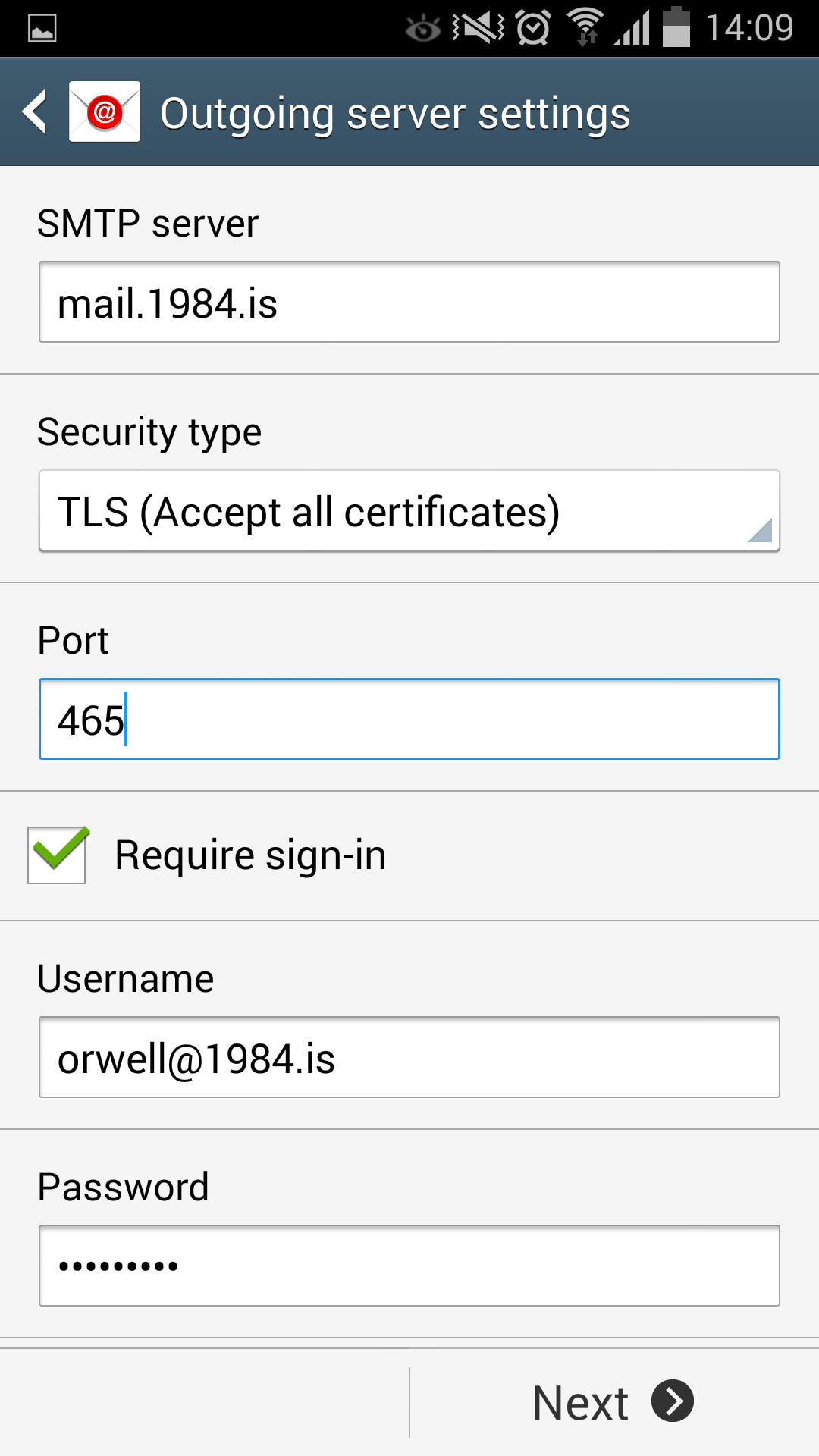Tap the vibrate mute status icon
819x1456 pixels.
pos(478,28)
